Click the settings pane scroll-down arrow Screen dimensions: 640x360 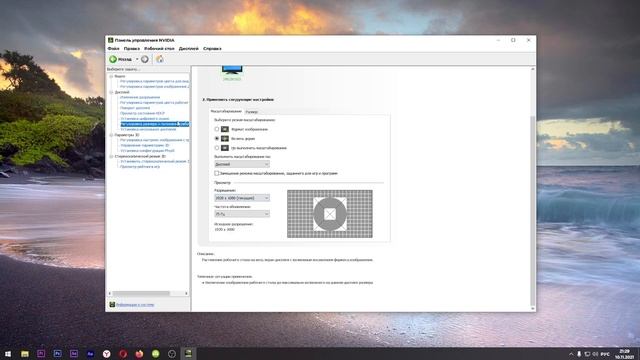[x=533, y=309]
